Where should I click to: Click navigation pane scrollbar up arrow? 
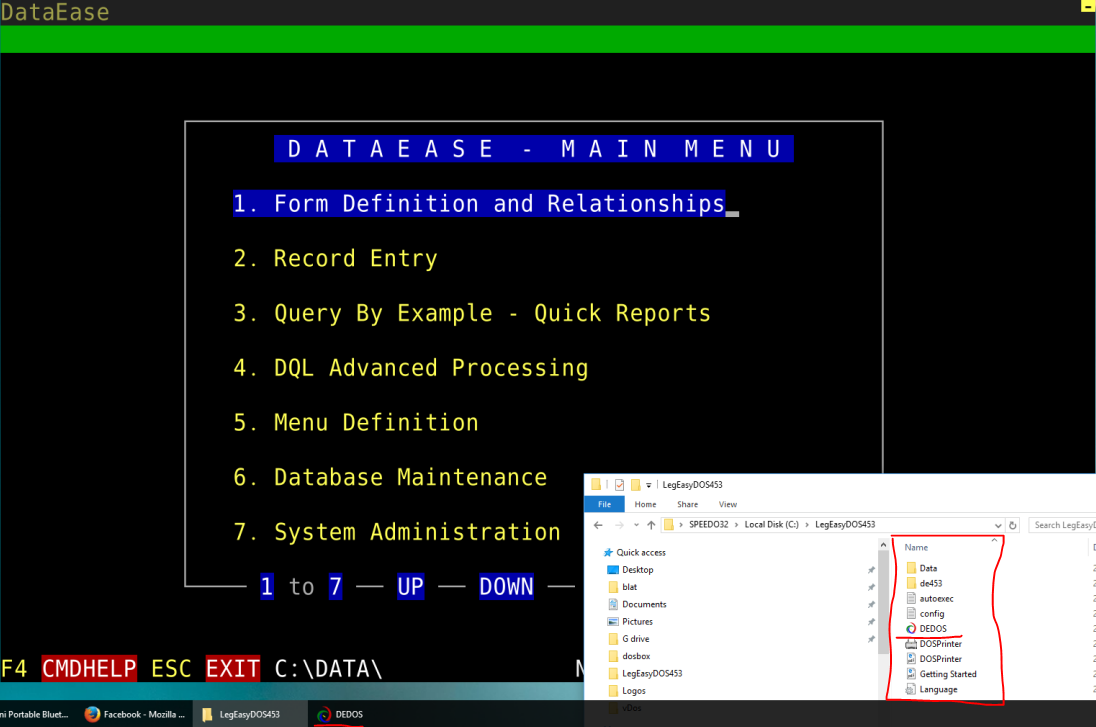(x=883, y=545)
